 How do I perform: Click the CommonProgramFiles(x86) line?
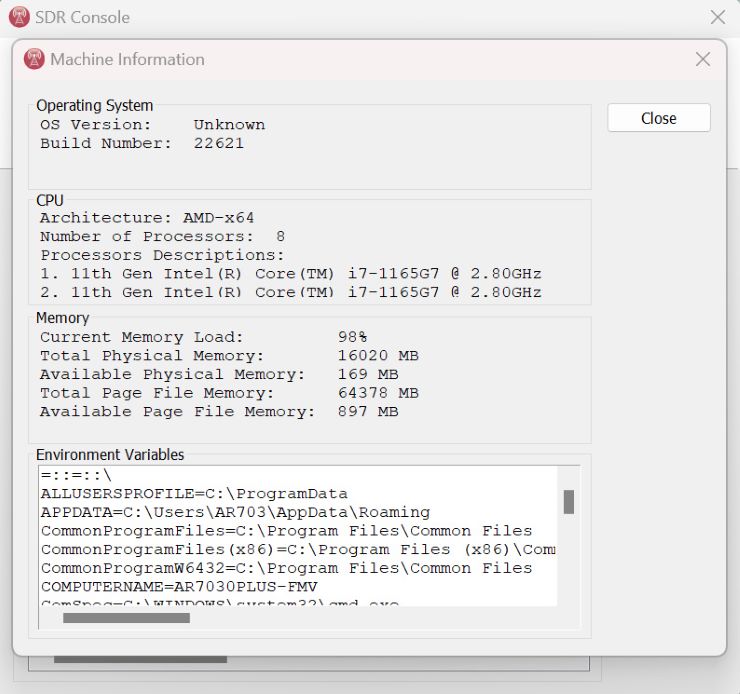tap(298, 550)
